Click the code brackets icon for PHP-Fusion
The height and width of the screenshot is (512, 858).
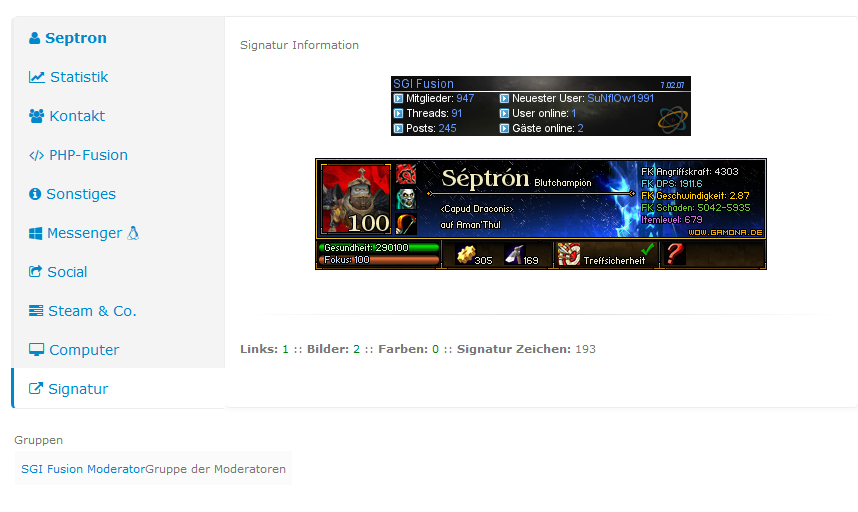(x=36, y=155)
